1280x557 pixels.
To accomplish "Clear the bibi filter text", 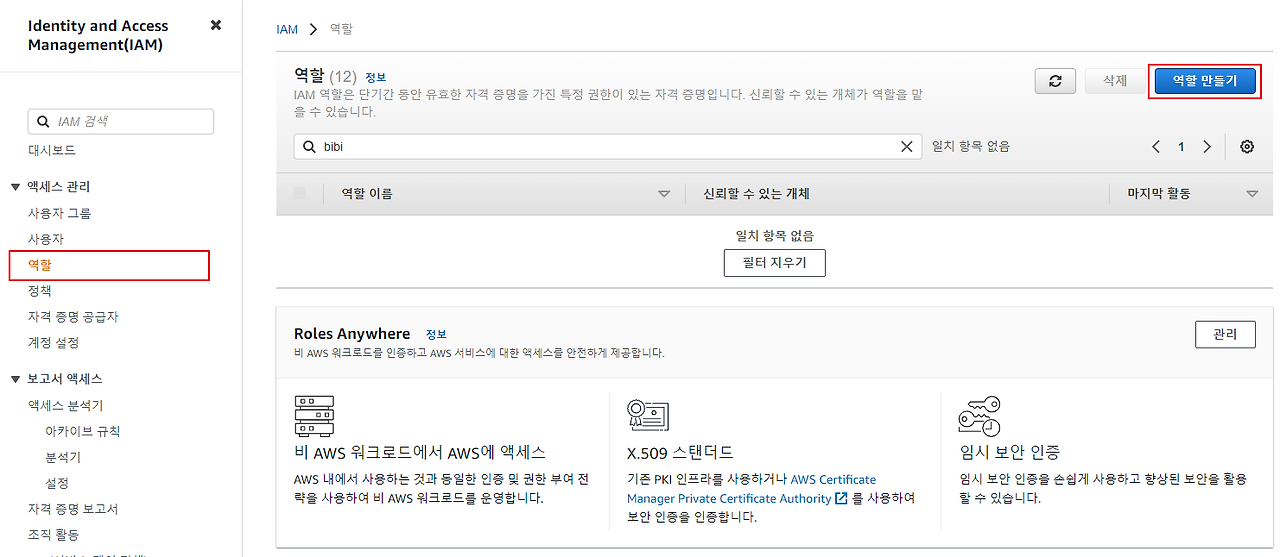I will click(906, 146).
